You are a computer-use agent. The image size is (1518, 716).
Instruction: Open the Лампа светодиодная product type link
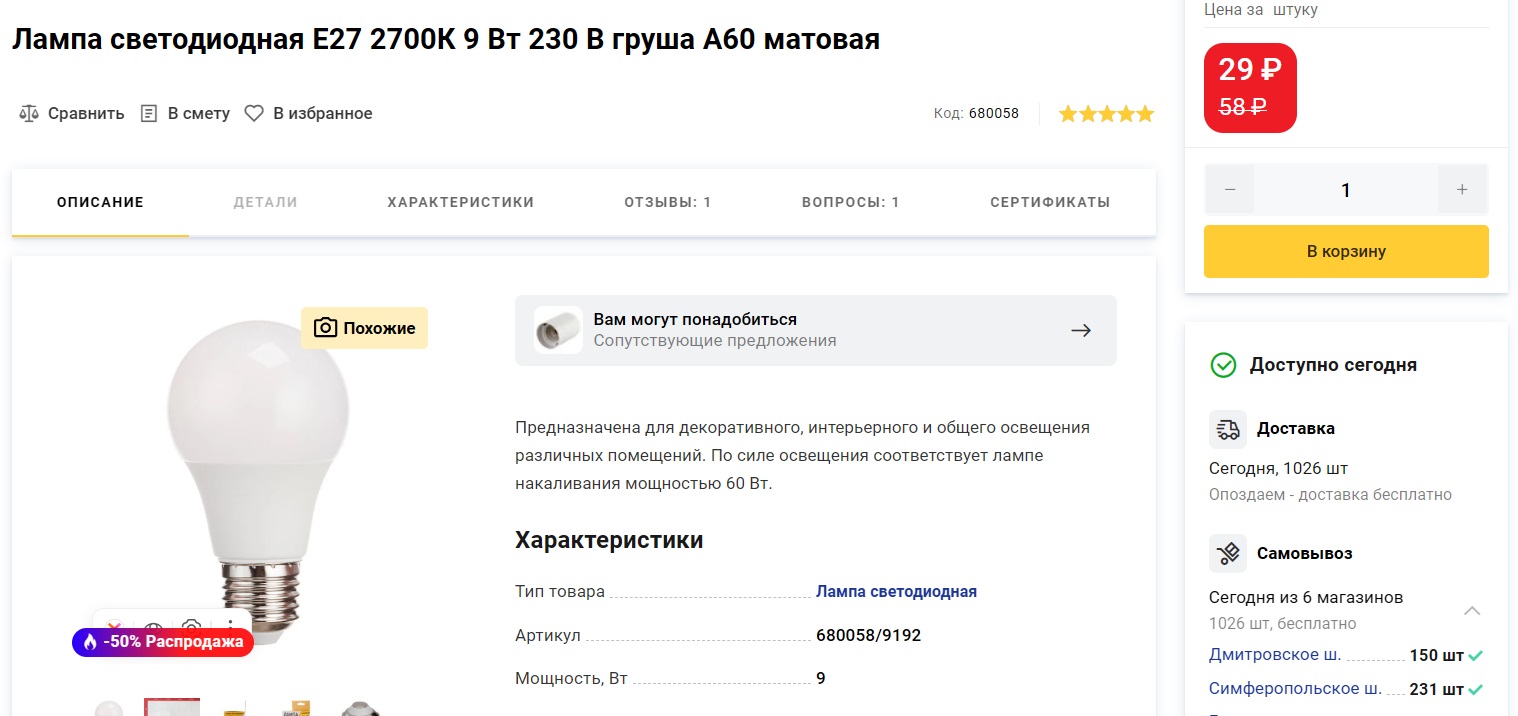pyautogui.click(x=896, y=591)
